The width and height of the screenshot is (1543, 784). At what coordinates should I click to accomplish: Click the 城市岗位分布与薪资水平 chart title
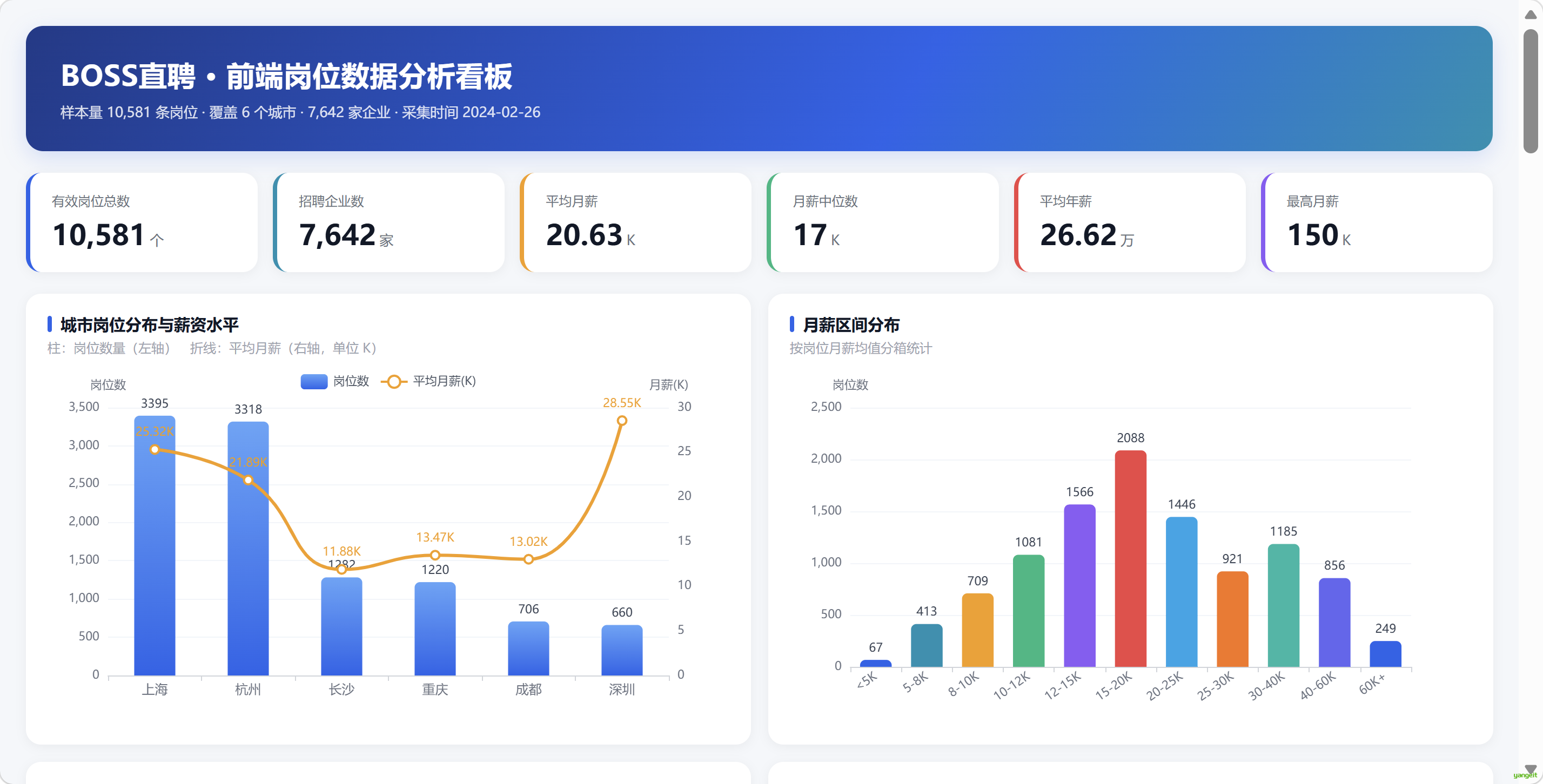pos(150,325)
